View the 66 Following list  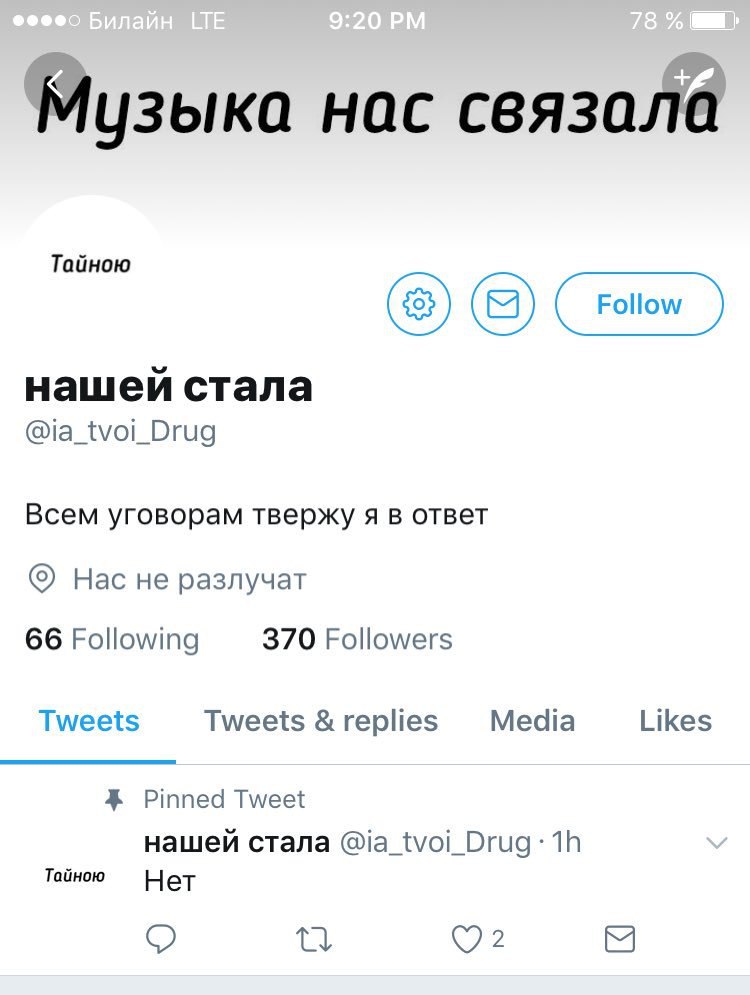pyautogui.click(x=112, y=639)
